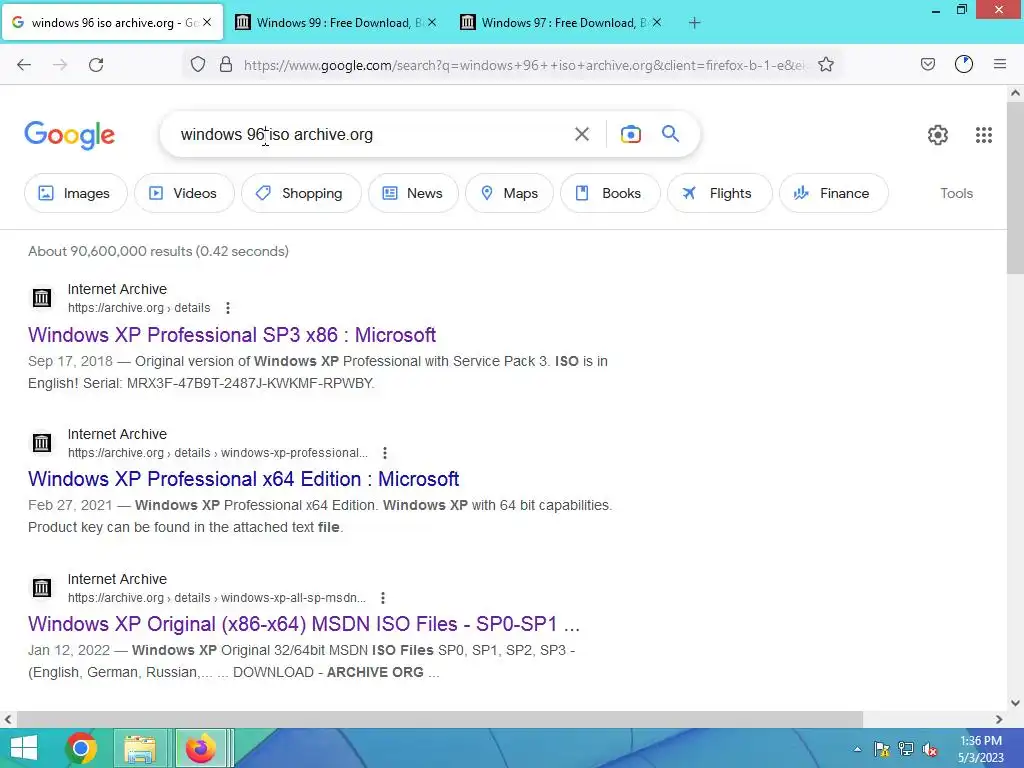Screen dimensions: 1024x768
Task: Go back with the browser back arrow
Action: pos(24,65)
